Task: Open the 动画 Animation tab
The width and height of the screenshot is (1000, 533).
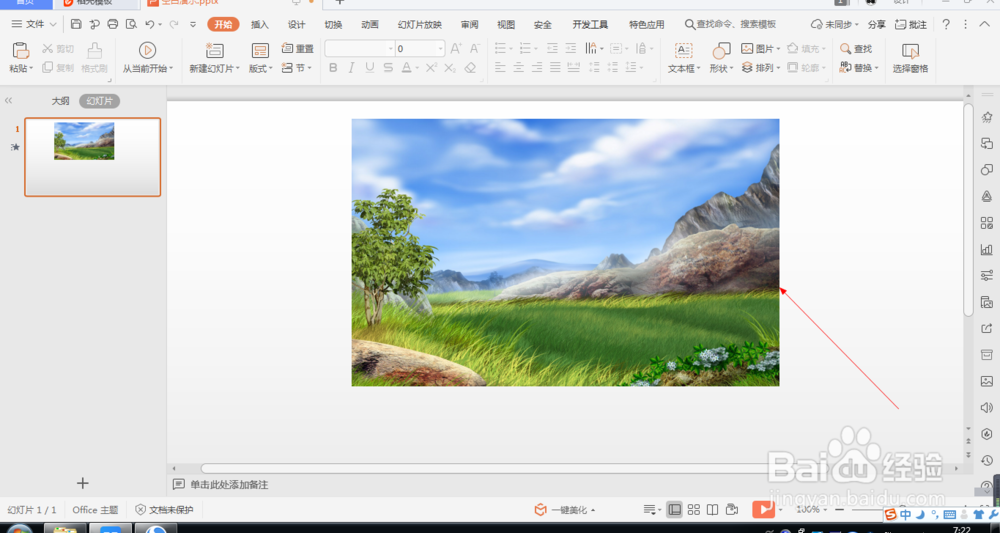Action: point(370,24)
